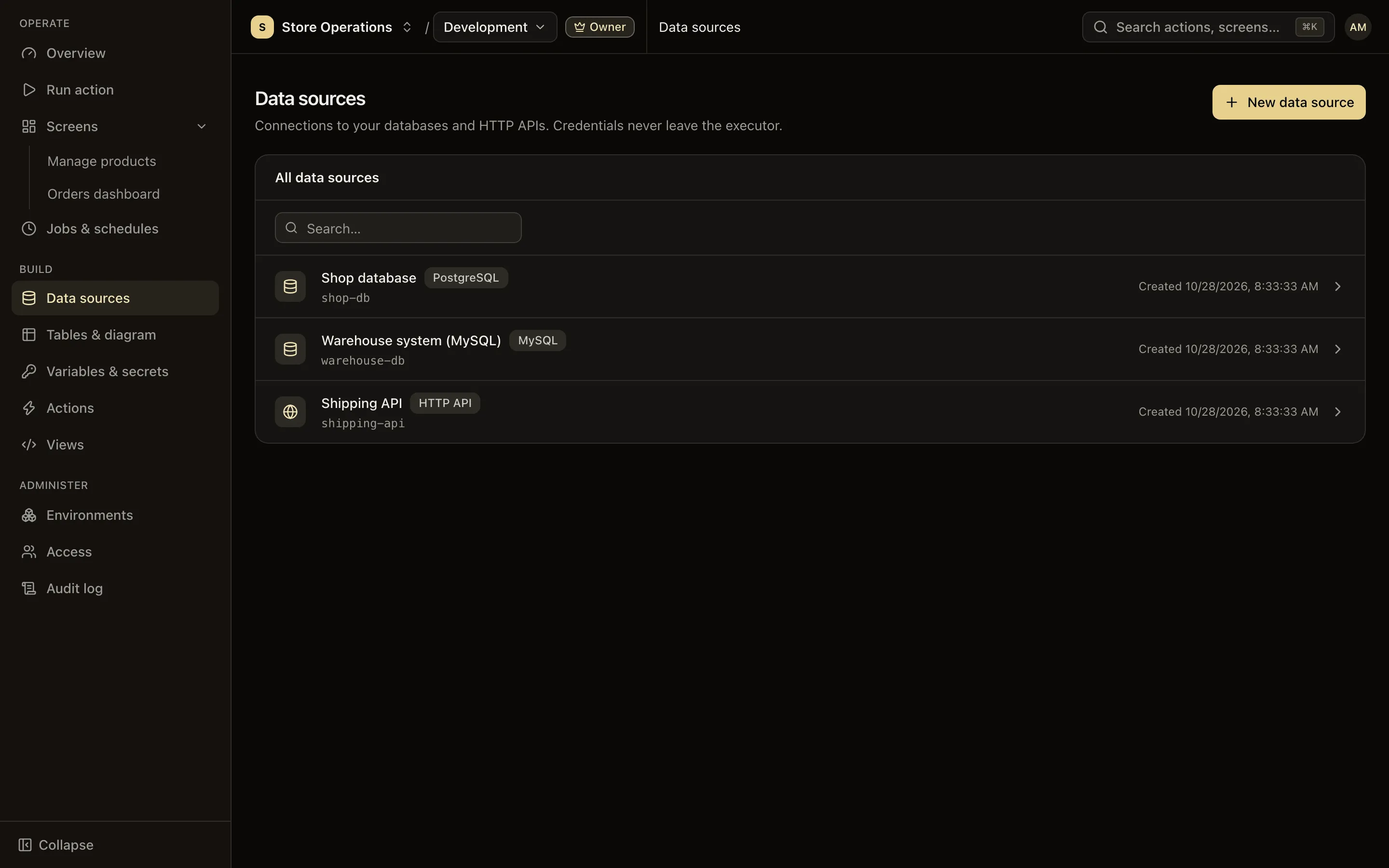Focus the Search actions, screens field

(x=1208, y=27)
